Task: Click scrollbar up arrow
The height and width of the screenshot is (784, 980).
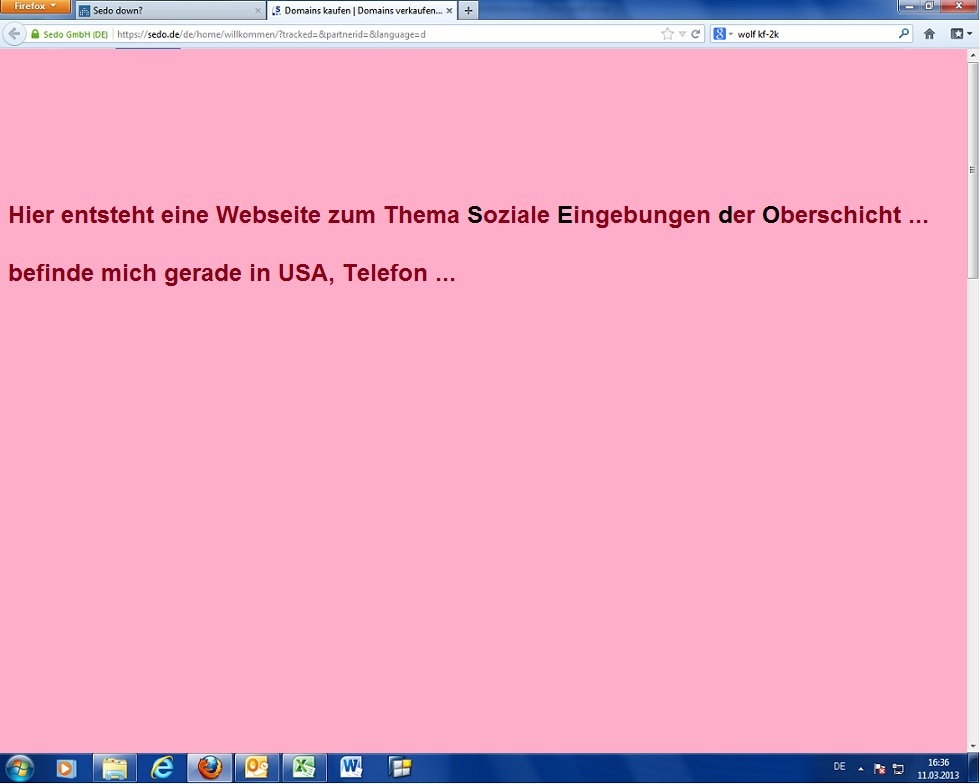Action: tap(972, 56)
